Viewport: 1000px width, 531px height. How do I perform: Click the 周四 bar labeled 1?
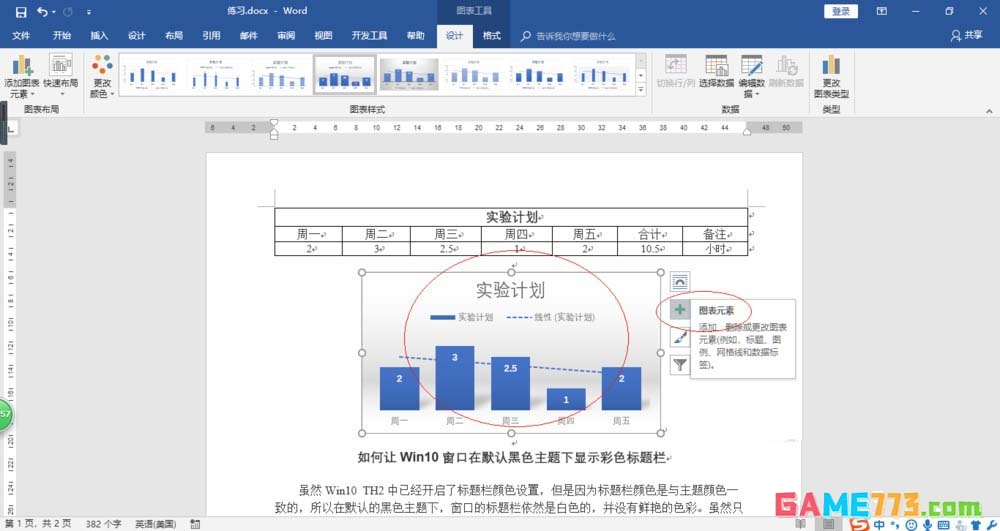point(566,399)
